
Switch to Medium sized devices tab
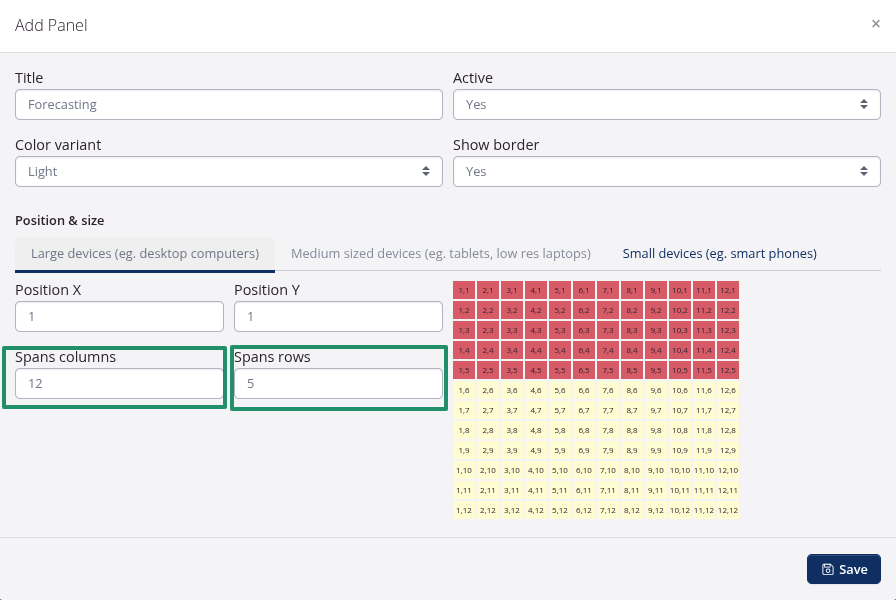[x=440, y=254]
